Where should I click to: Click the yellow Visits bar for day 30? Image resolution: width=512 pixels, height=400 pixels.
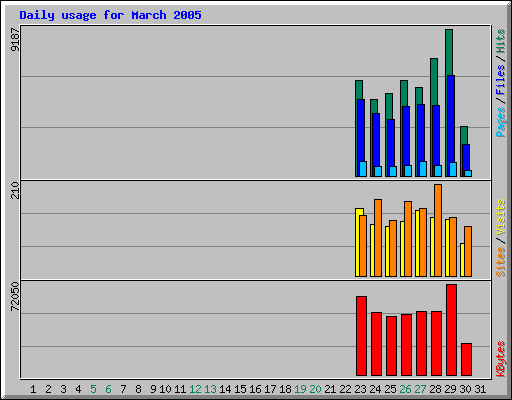pyautogui.click(x=462, y=260)
